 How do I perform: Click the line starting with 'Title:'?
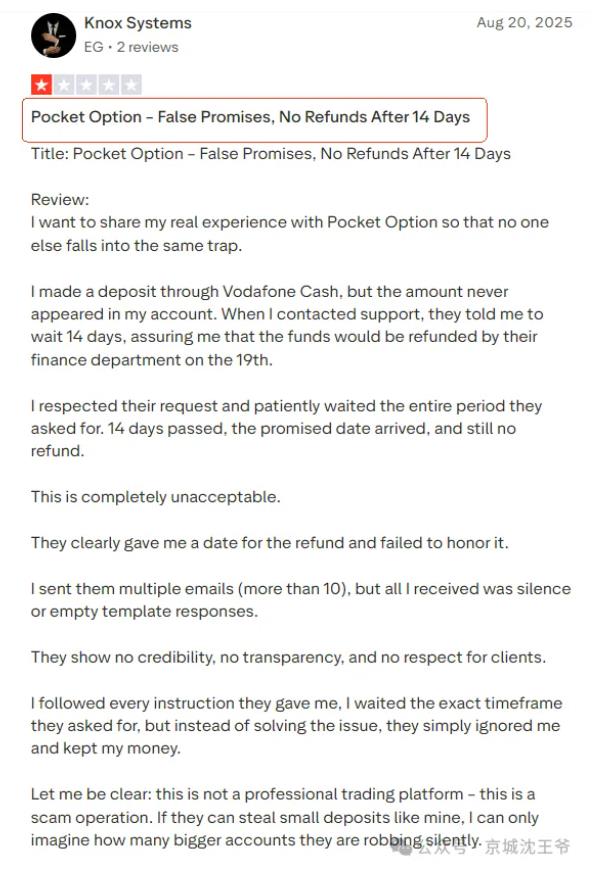tap(270, 154)
